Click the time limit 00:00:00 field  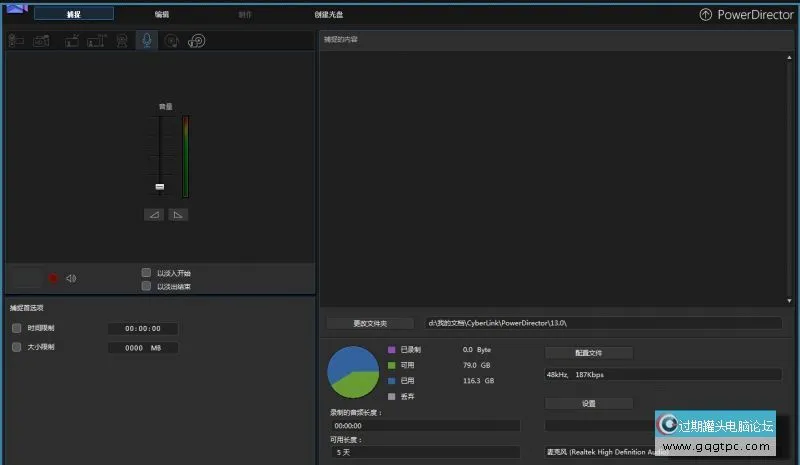click(x=143, y=328)
